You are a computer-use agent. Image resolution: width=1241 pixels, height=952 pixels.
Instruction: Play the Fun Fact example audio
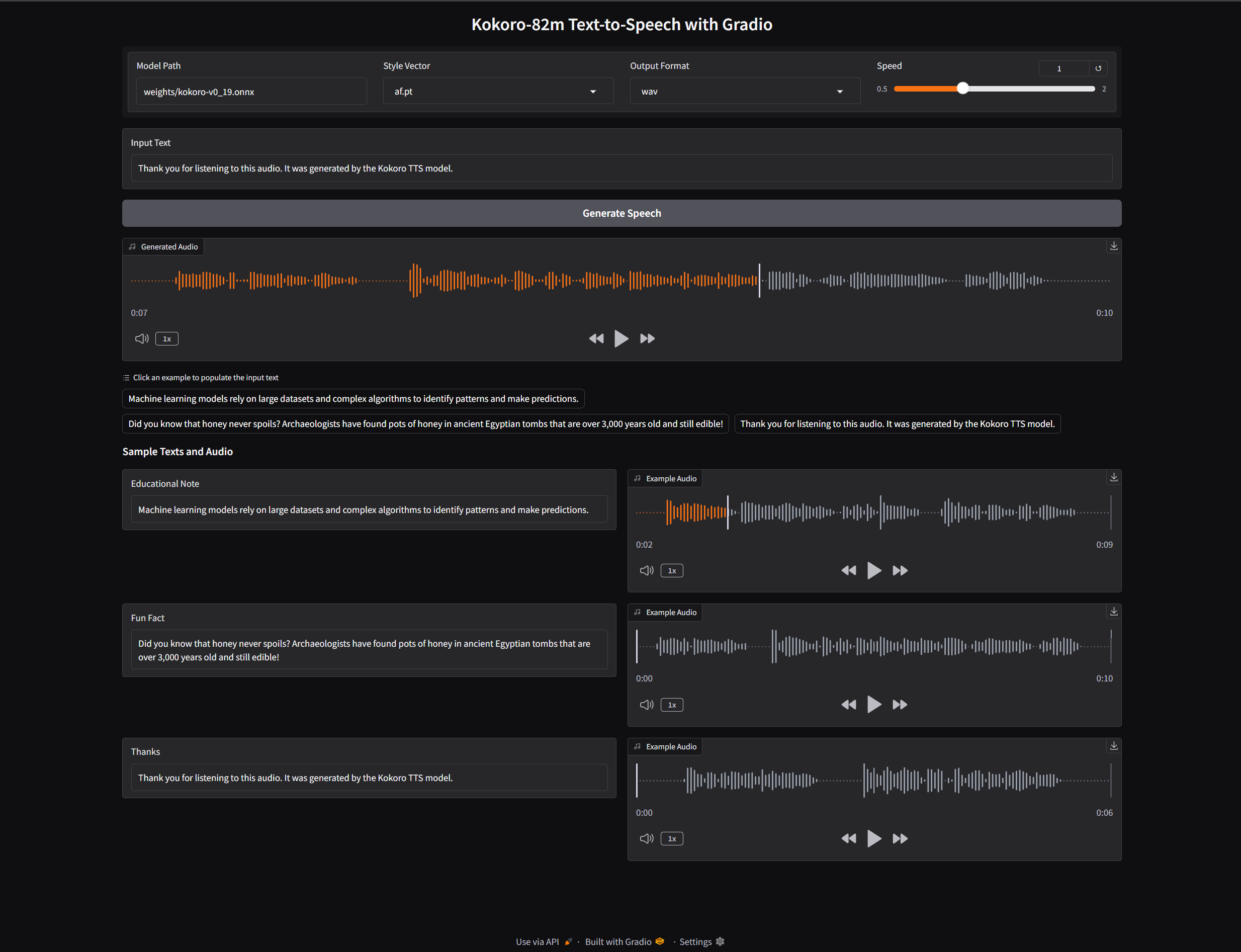pos(874,705)
